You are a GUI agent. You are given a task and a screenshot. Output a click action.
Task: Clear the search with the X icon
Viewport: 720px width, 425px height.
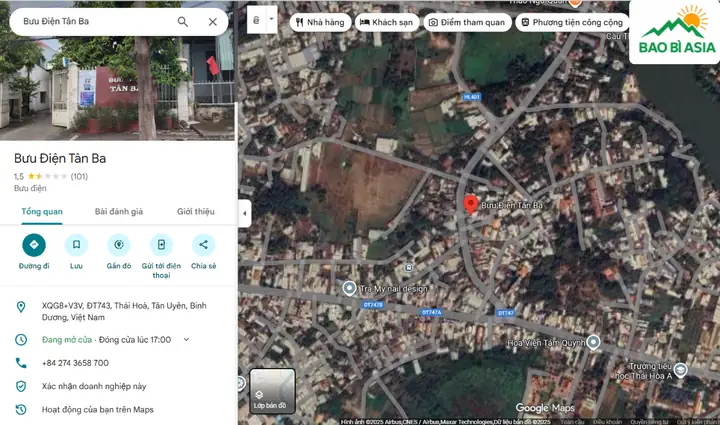[x=213, y=22]
